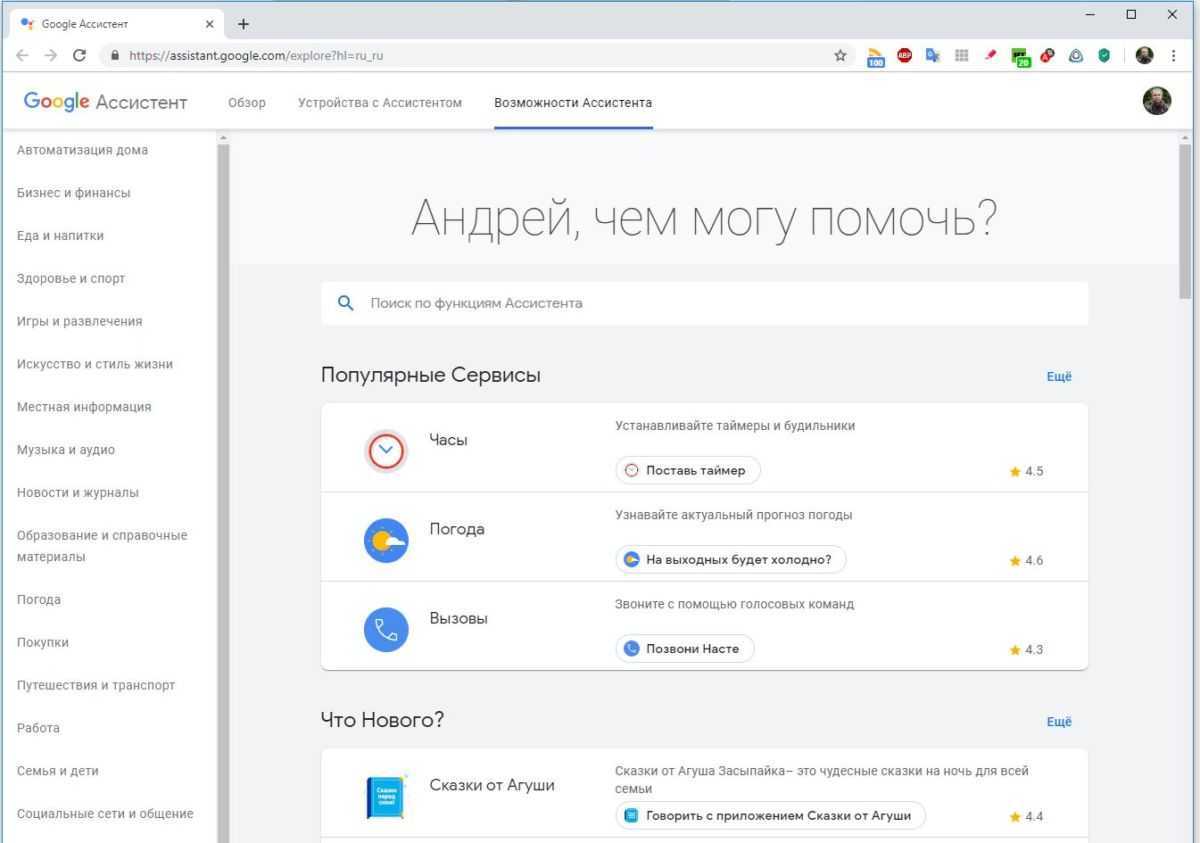Open the Adblock Plus extension icon
The image size is (1200, 843).
click(904, 55)
